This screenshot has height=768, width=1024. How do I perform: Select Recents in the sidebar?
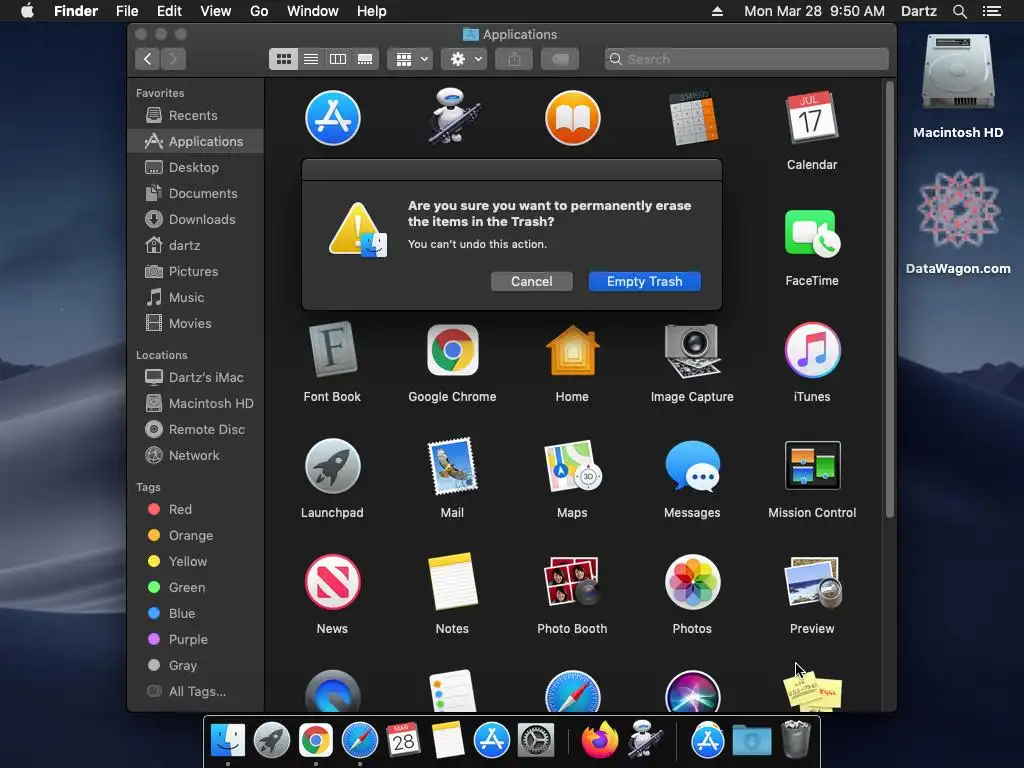[196, 116]
